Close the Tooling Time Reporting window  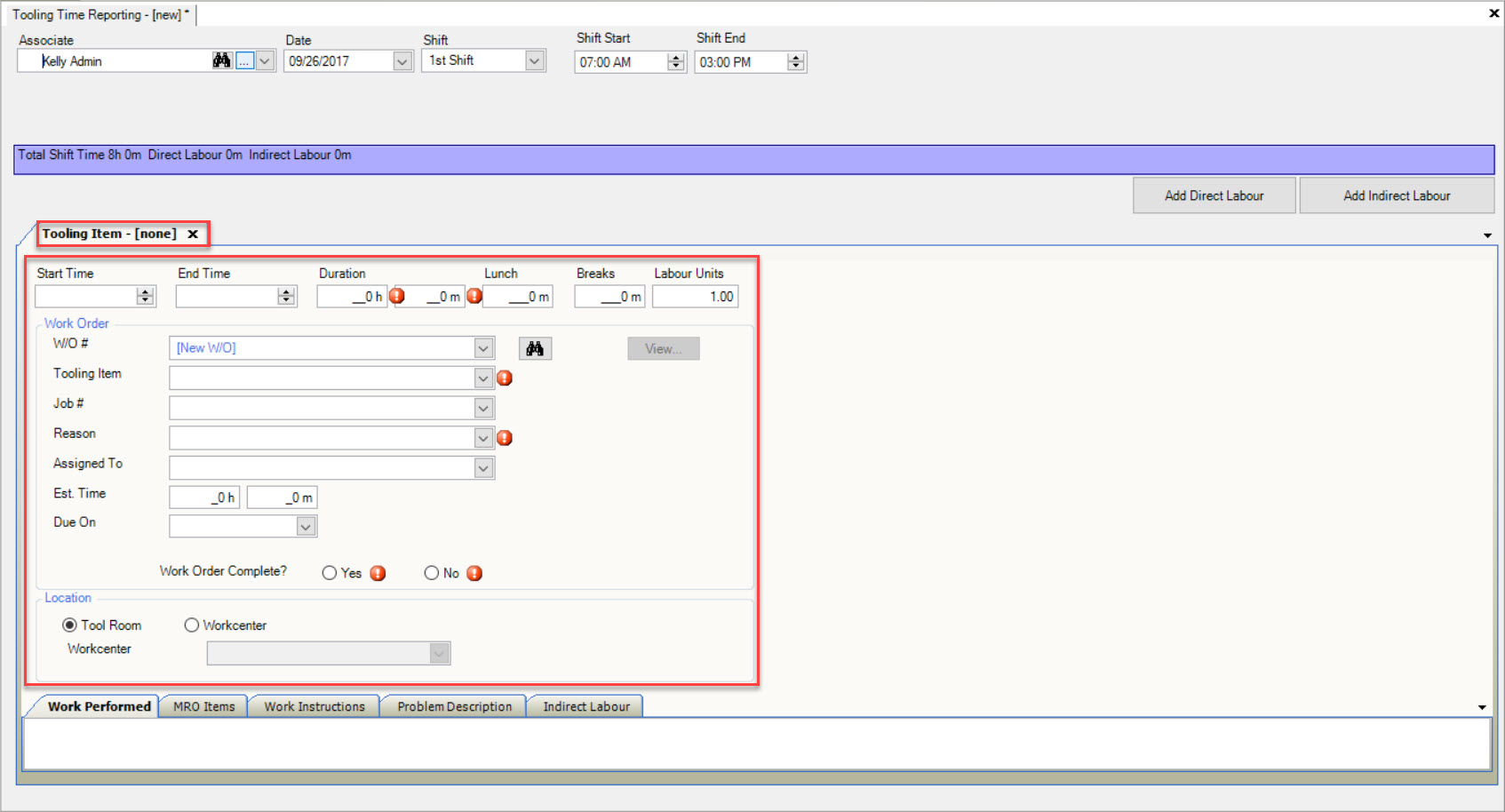[1493, 13]
